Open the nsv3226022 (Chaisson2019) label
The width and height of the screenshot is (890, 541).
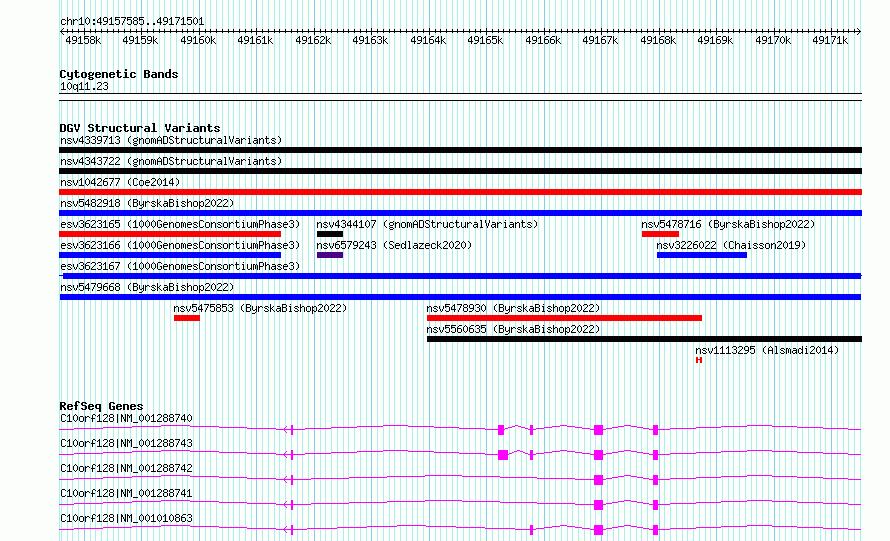[x=731, y=245]
